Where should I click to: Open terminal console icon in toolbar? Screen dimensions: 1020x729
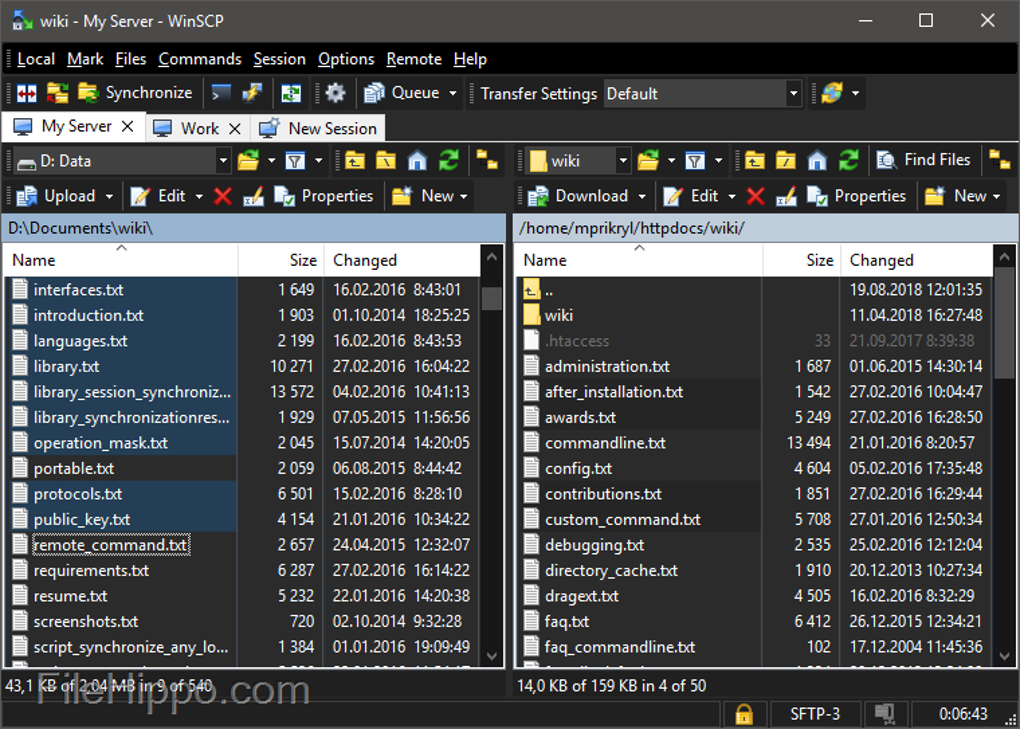221,93
